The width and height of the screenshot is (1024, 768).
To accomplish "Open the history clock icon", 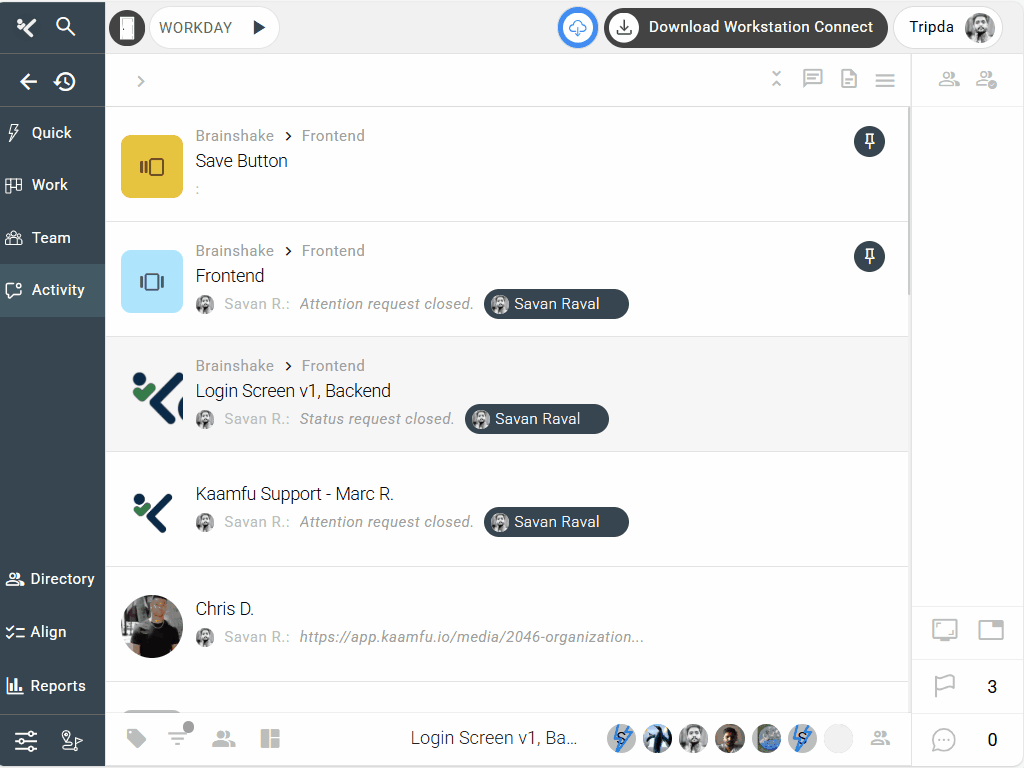I will [x=66, y=82].
